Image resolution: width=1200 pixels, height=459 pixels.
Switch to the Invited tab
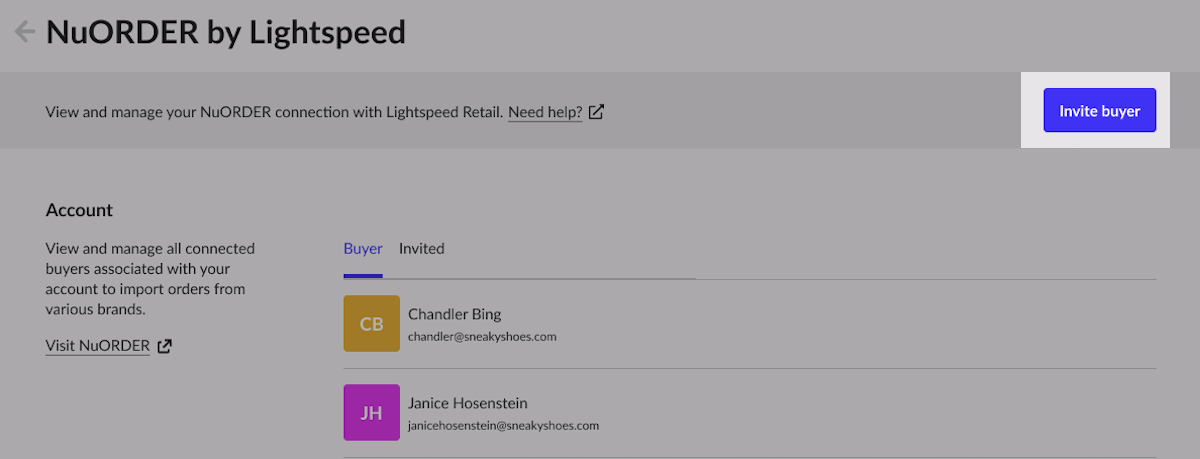click(421, 248)
